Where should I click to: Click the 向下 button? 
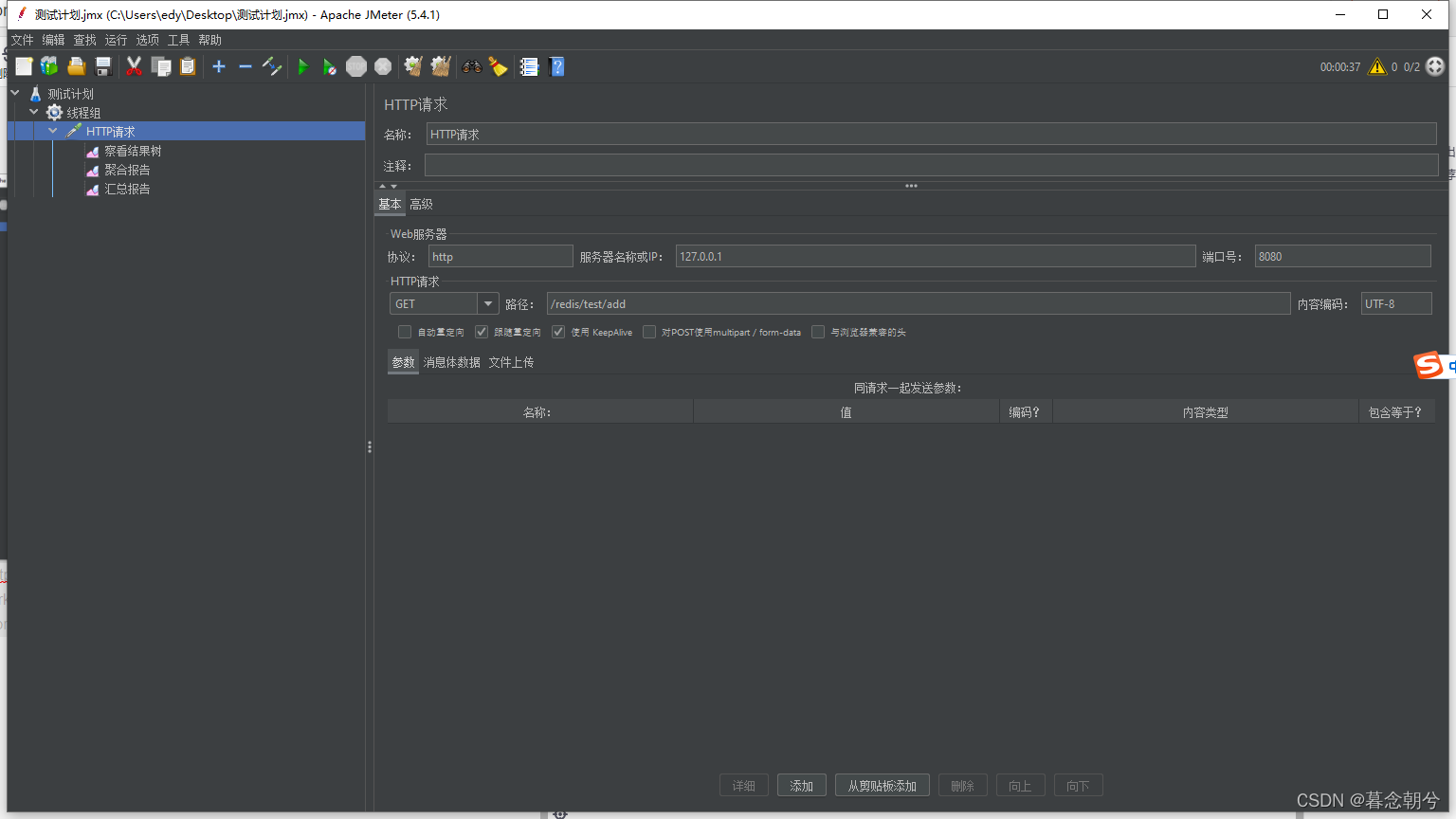coord(1078,786)
